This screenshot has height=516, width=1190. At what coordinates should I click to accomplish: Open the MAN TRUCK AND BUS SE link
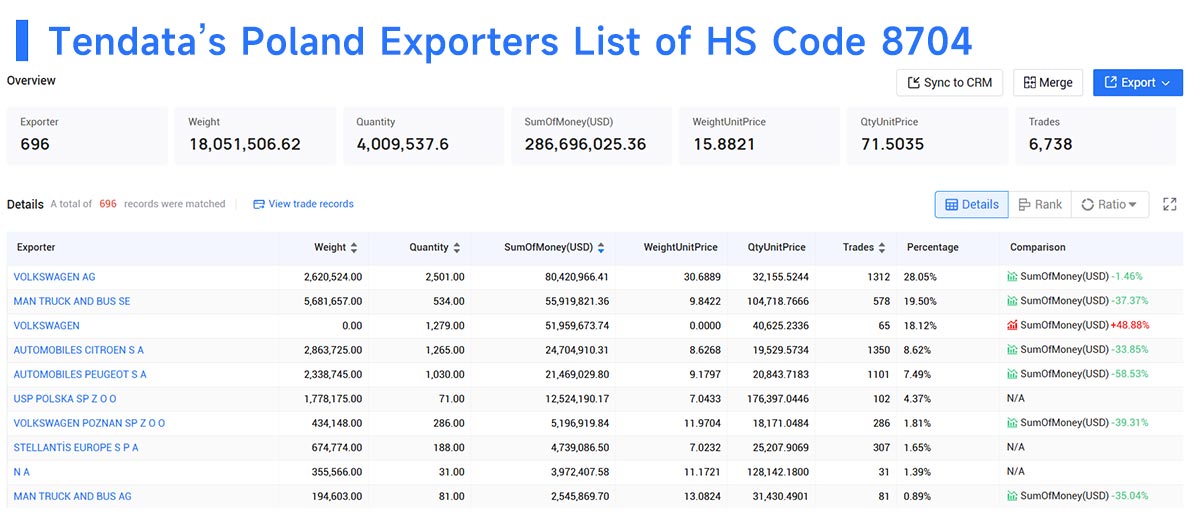tap(72, 301)
